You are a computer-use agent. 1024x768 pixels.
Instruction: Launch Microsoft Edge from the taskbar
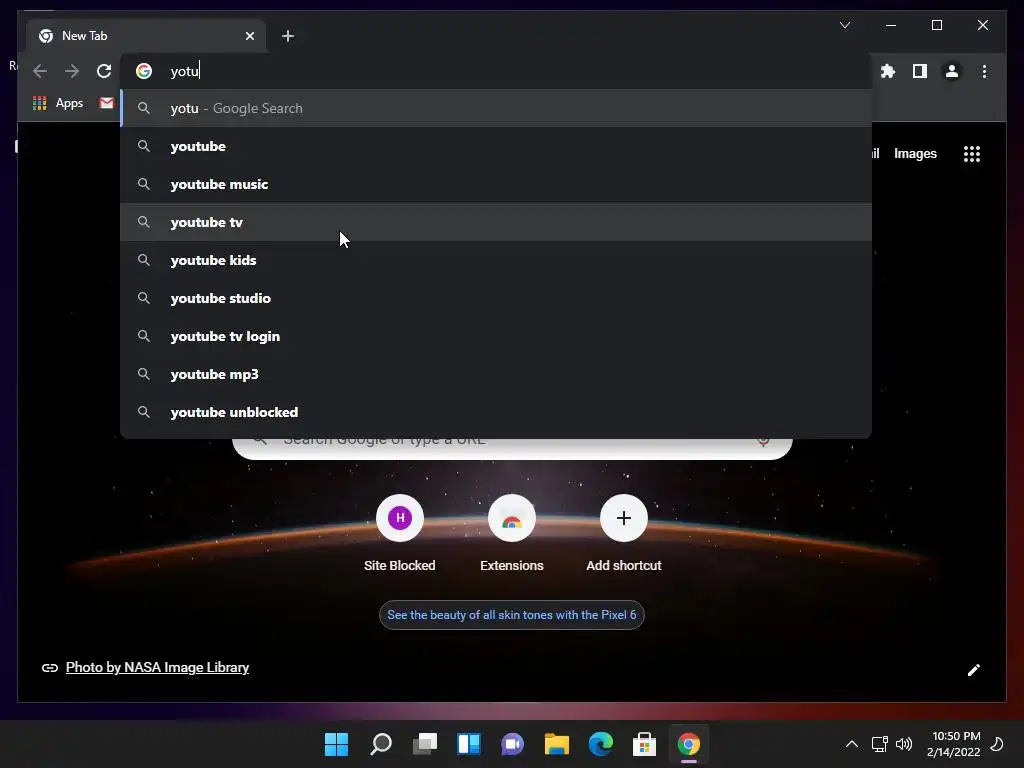[601, 744]
